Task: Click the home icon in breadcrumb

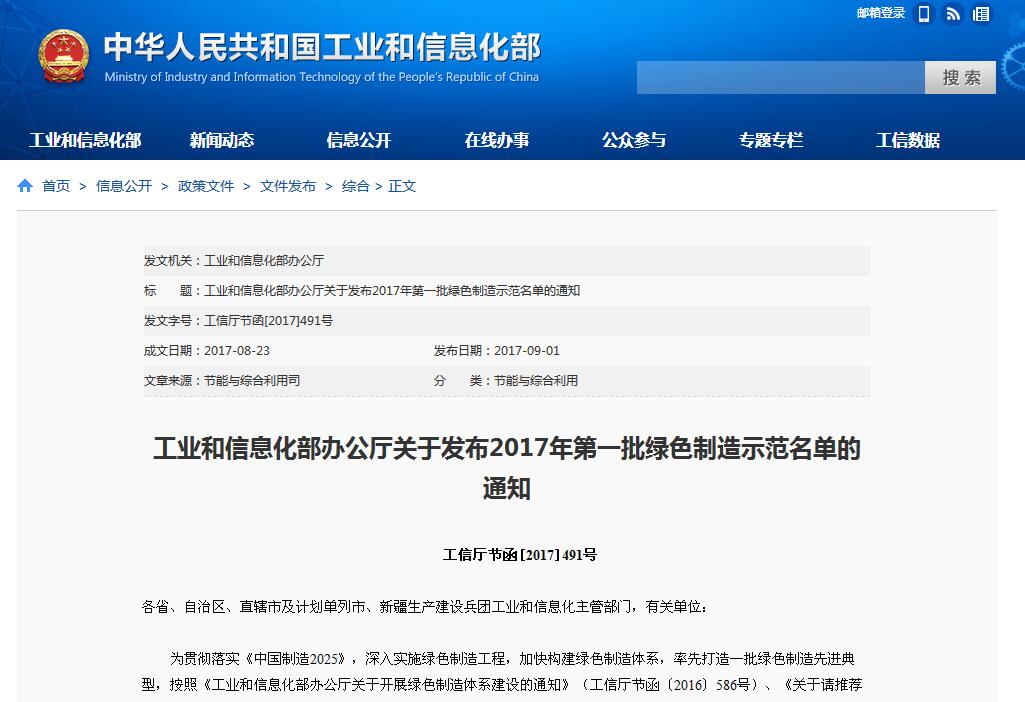Action: [x=25, y=186]
